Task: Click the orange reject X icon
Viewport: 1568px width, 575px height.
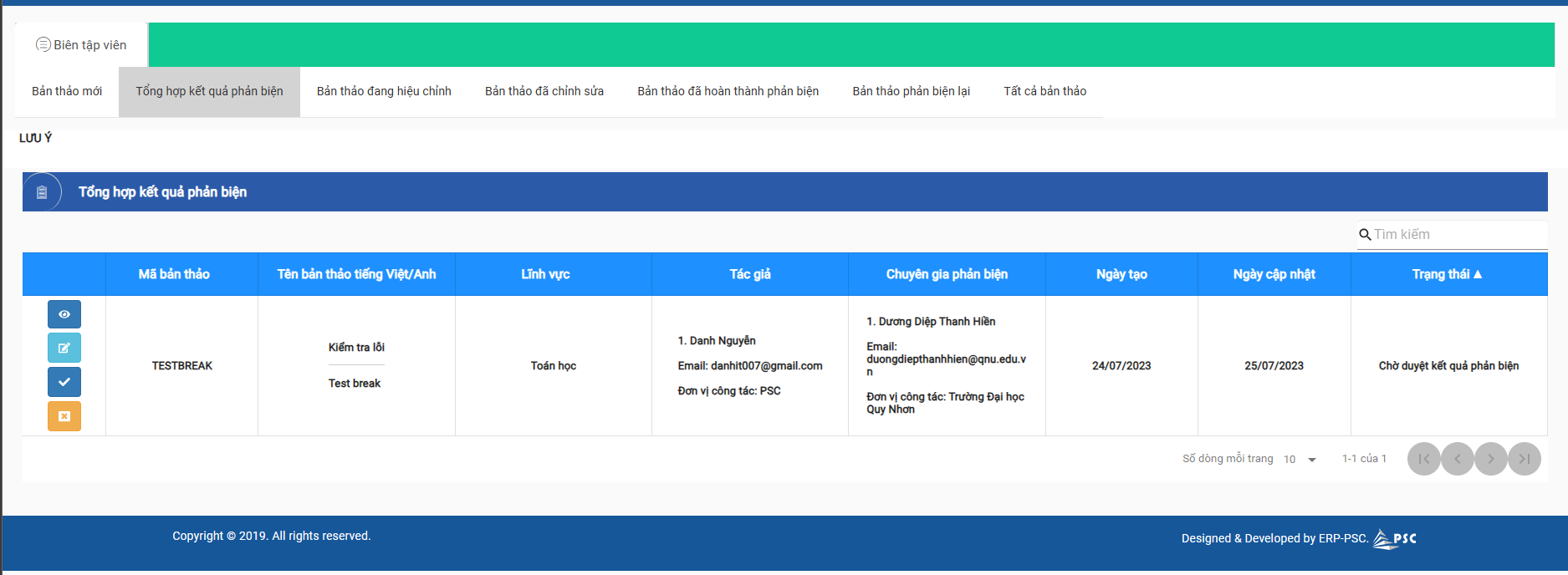Action: click(x=64, y=416)
